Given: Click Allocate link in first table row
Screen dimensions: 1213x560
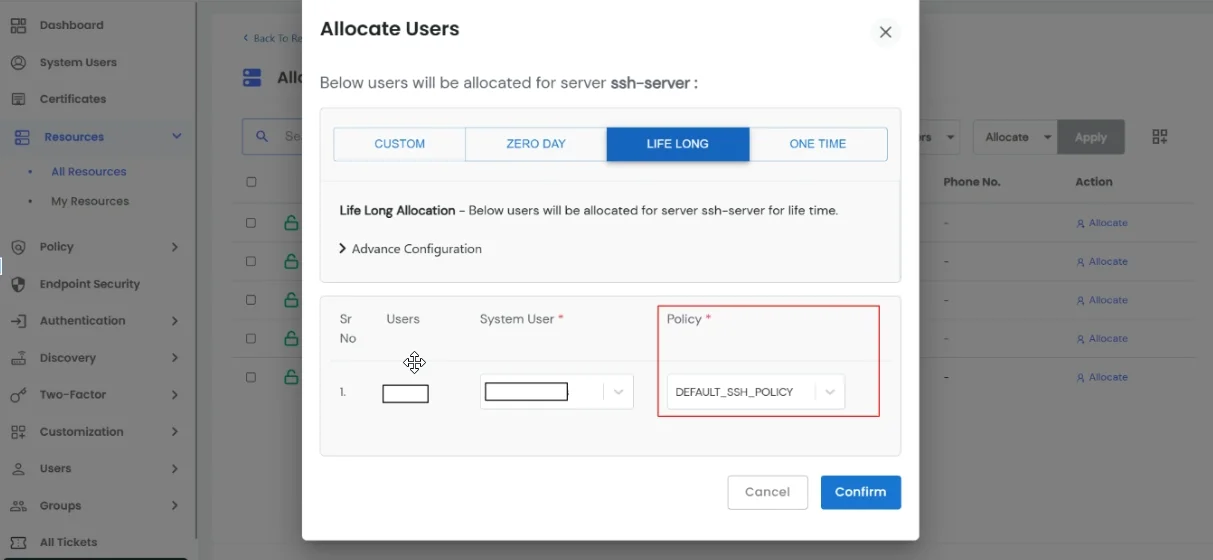Looking at the screenshot, I should (1102, 223).
